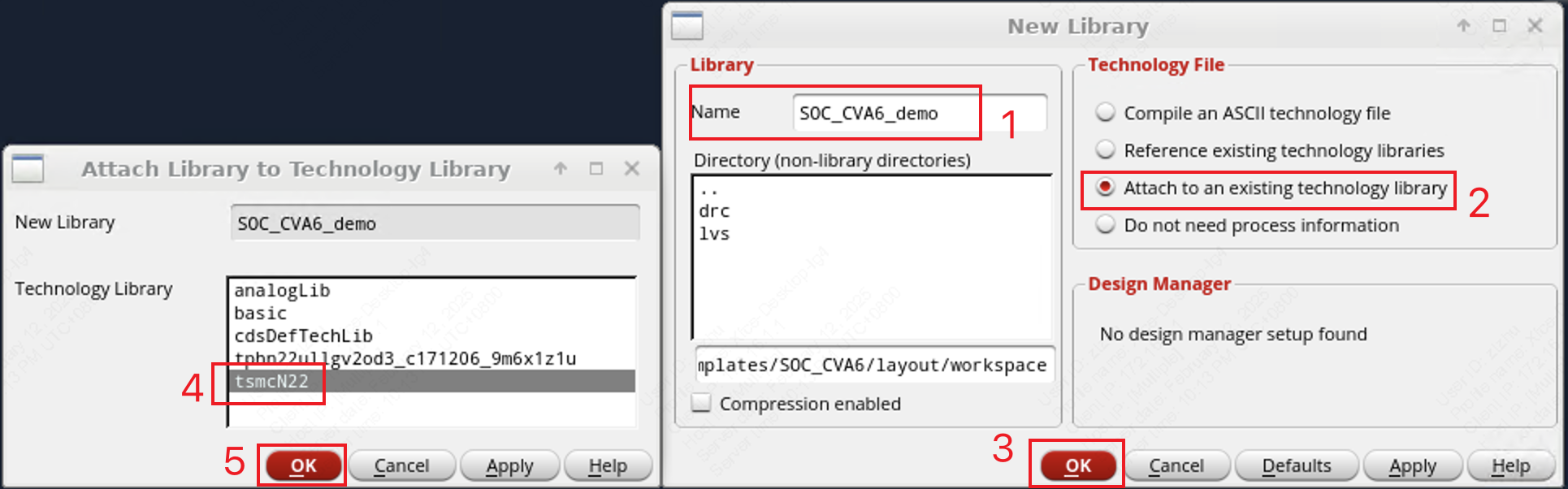Image resolution: width=1568 pixels, height=489 pixels.
Task: Click the Attach Library window menu icon
Action: (28, 169)
